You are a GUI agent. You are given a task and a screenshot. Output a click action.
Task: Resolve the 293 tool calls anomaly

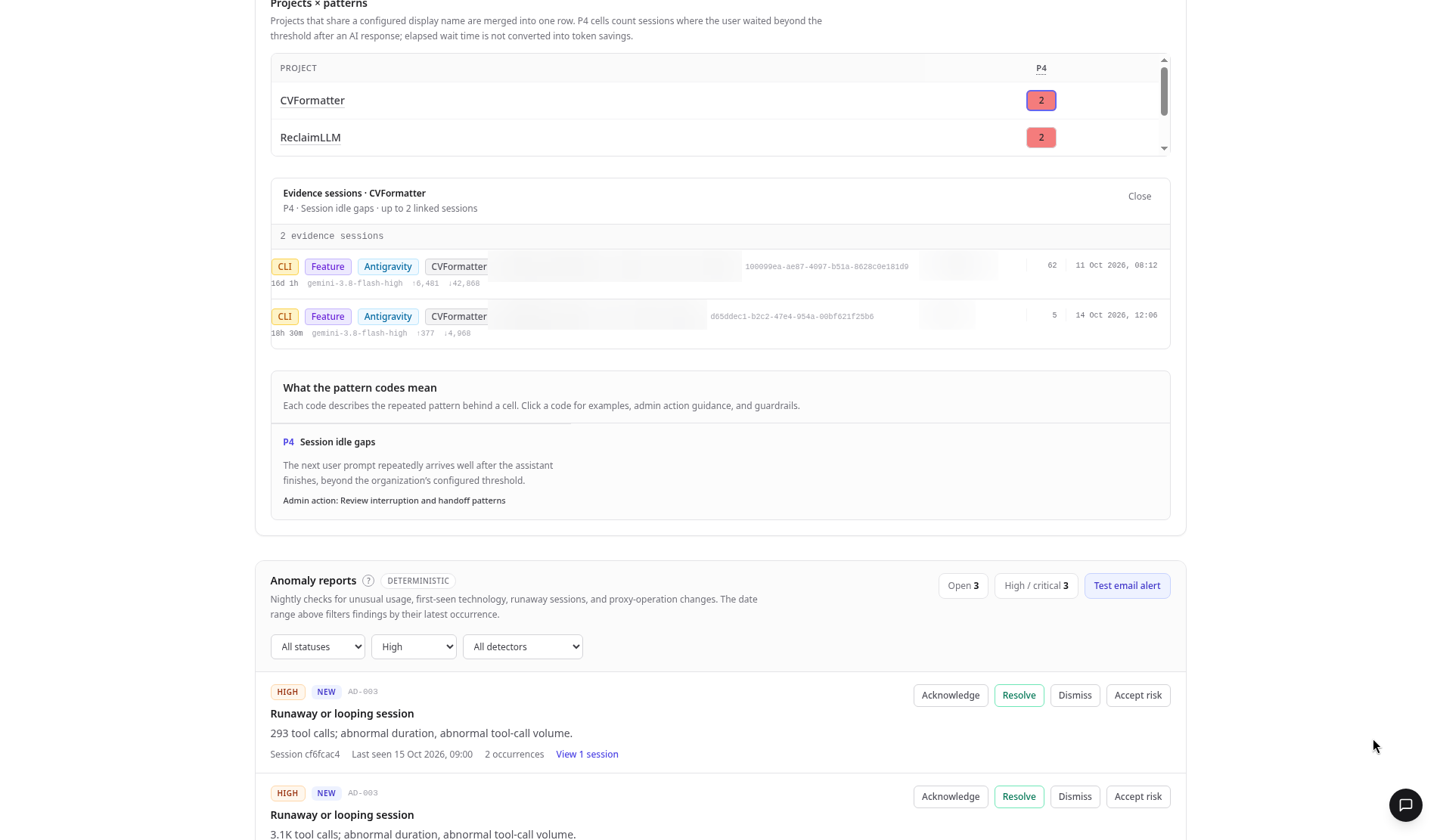click(1019, 696)
